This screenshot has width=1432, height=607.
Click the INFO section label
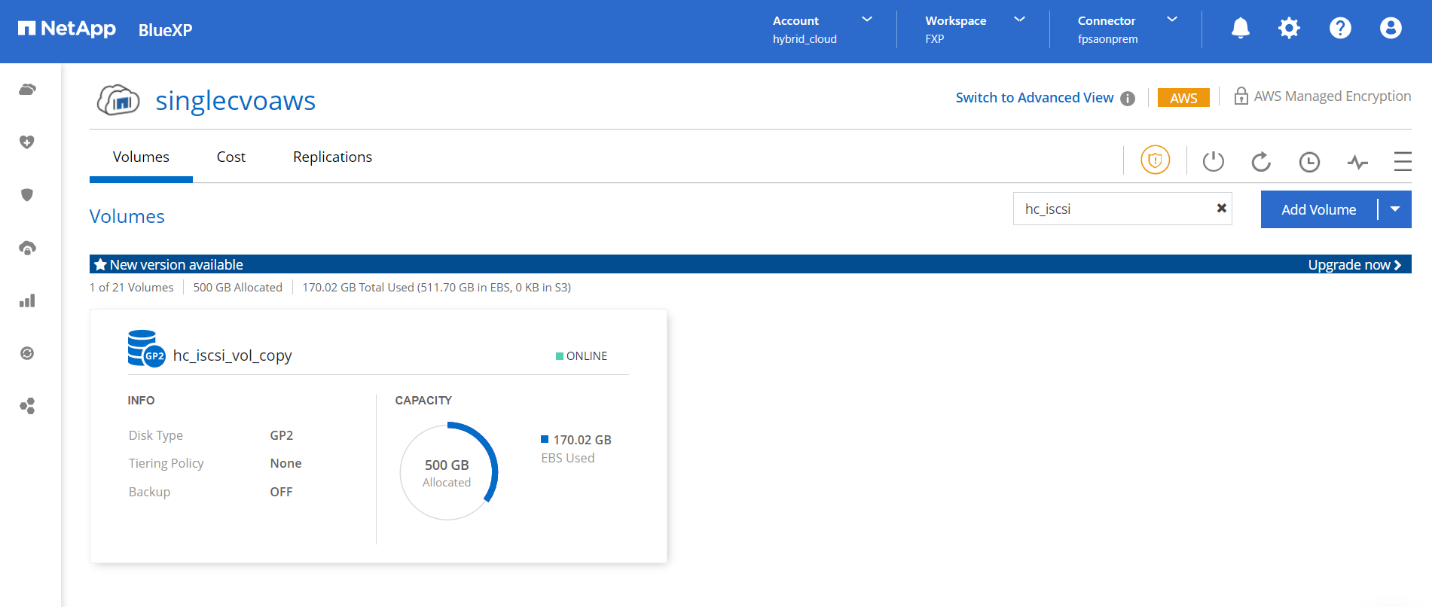pos(141,400)
